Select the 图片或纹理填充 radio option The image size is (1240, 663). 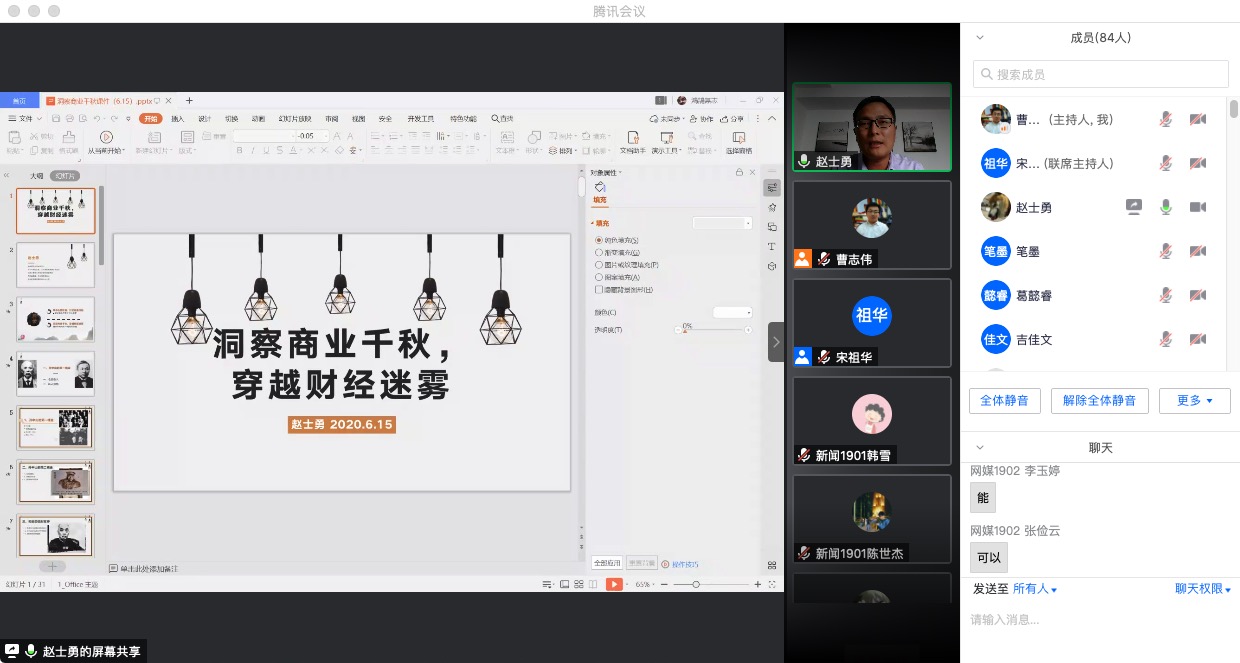[599, 265]
